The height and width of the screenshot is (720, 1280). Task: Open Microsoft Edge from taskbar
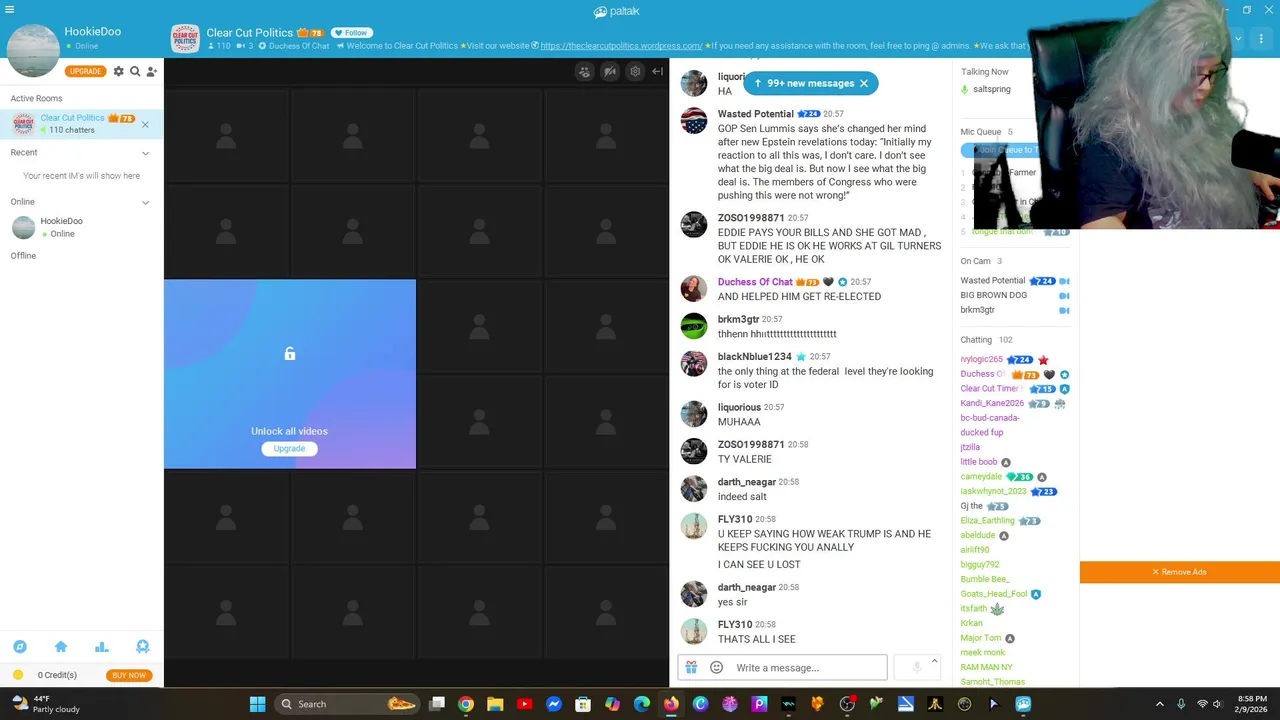point(642,704)
